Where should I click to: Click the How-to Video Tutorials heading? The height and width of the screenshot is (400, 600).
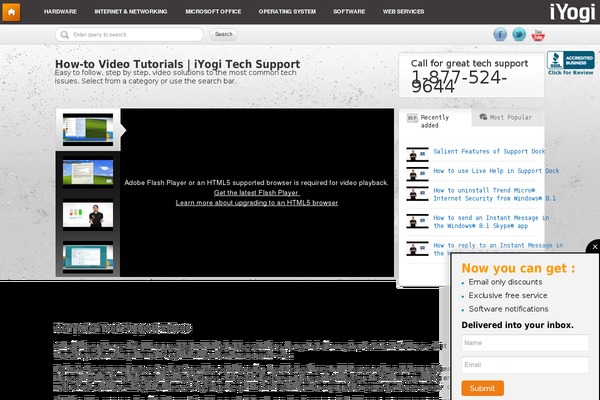178,64
